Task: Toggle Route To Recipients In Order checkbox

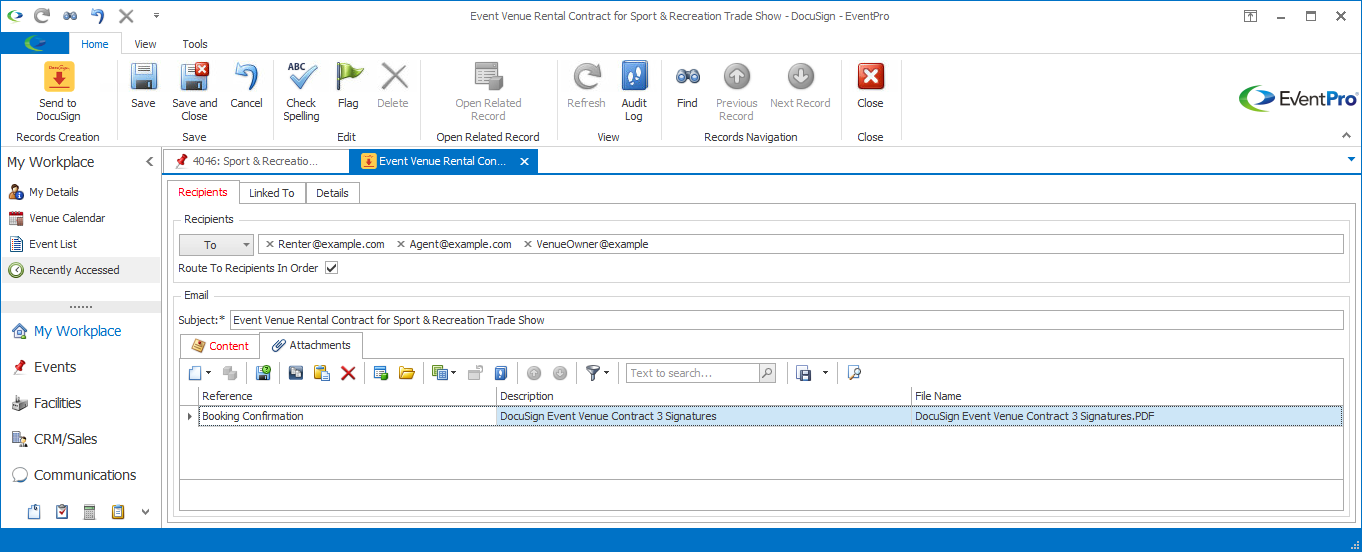Action: [332, 268]
